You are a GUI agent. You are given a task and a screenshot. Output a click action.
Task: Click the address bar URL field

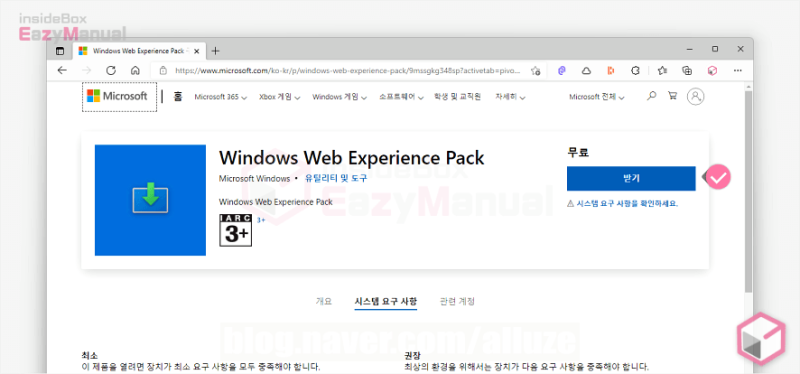tap(347, 71)
